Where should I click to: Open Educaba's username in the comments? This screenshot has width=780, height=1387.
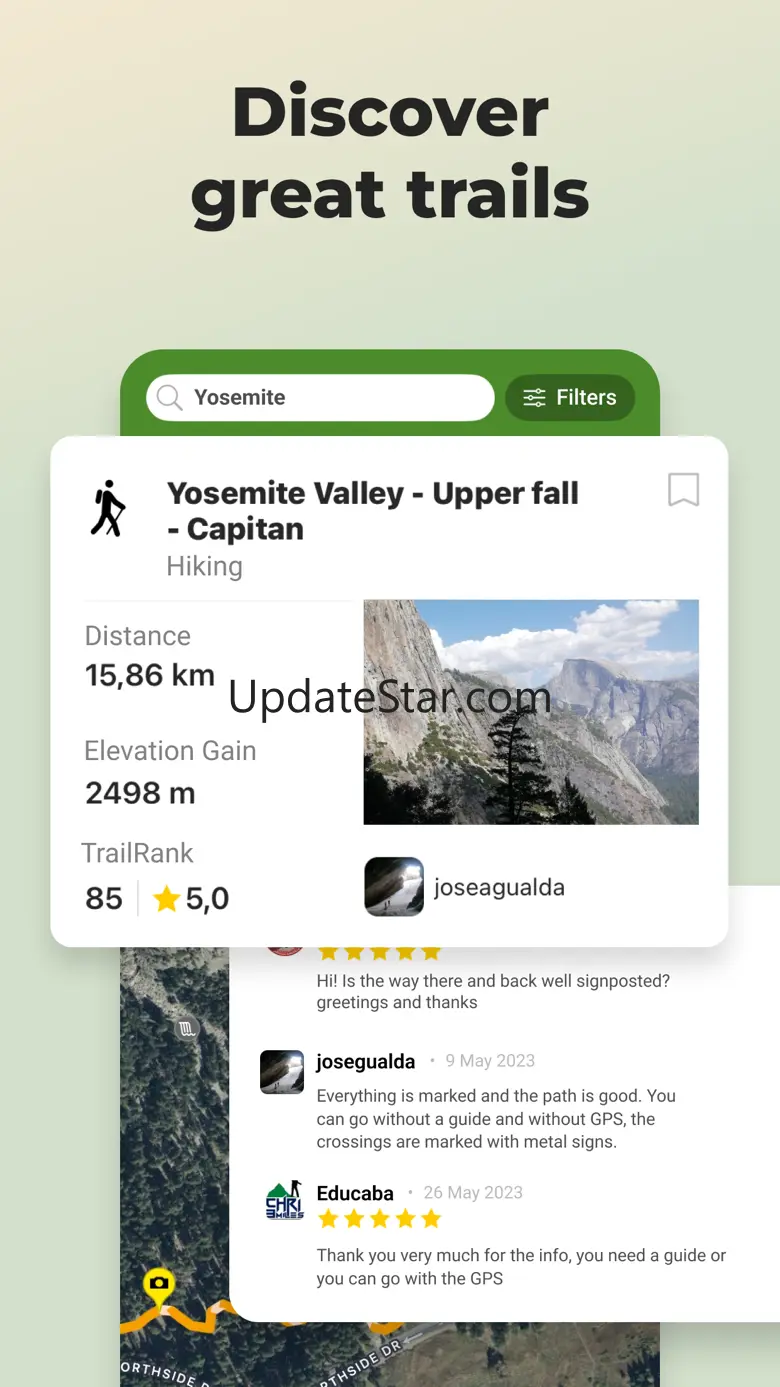(x=355, y=1193)
